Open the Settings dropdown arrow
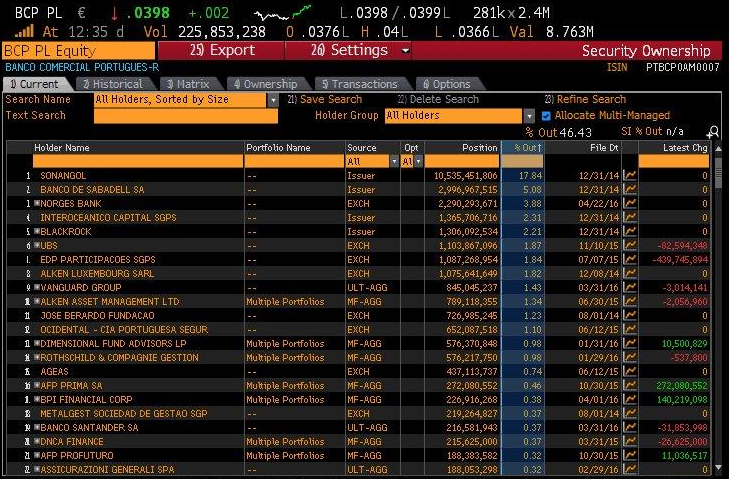729x479 pixels. point(405,50)
